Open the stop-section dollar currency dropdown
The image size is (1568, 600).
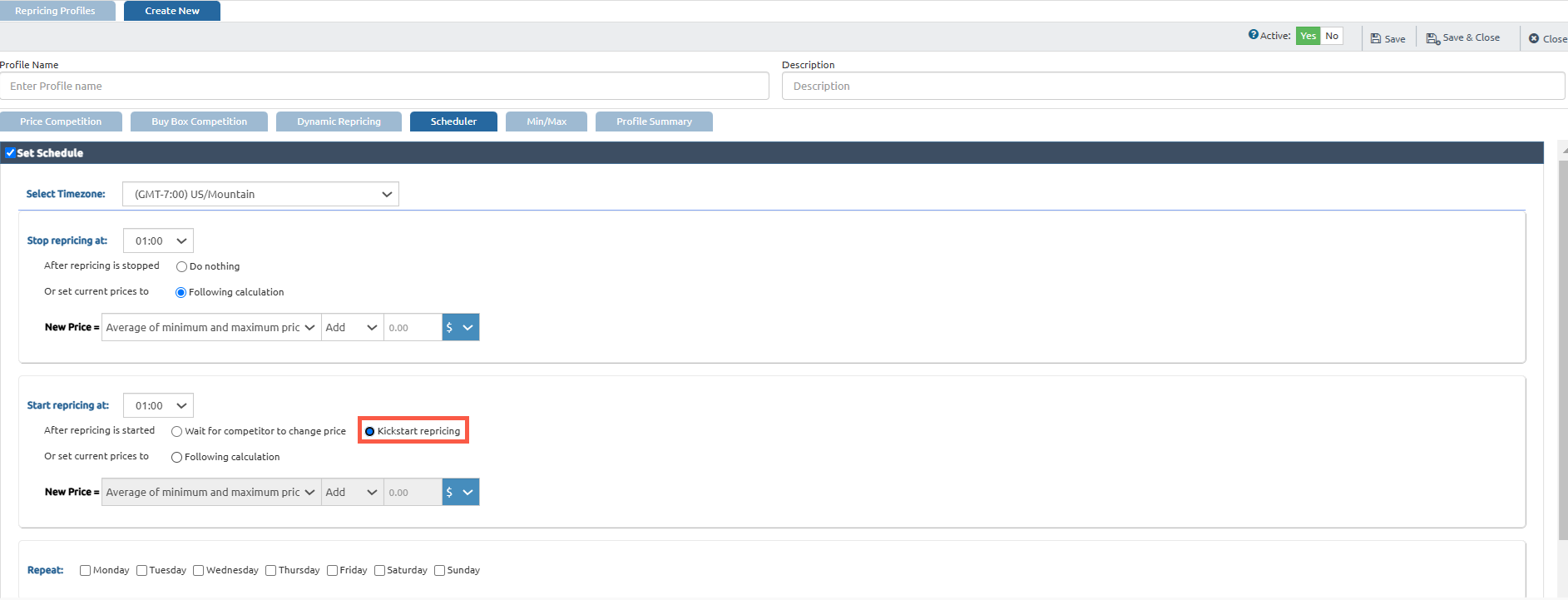pos(461,328)
